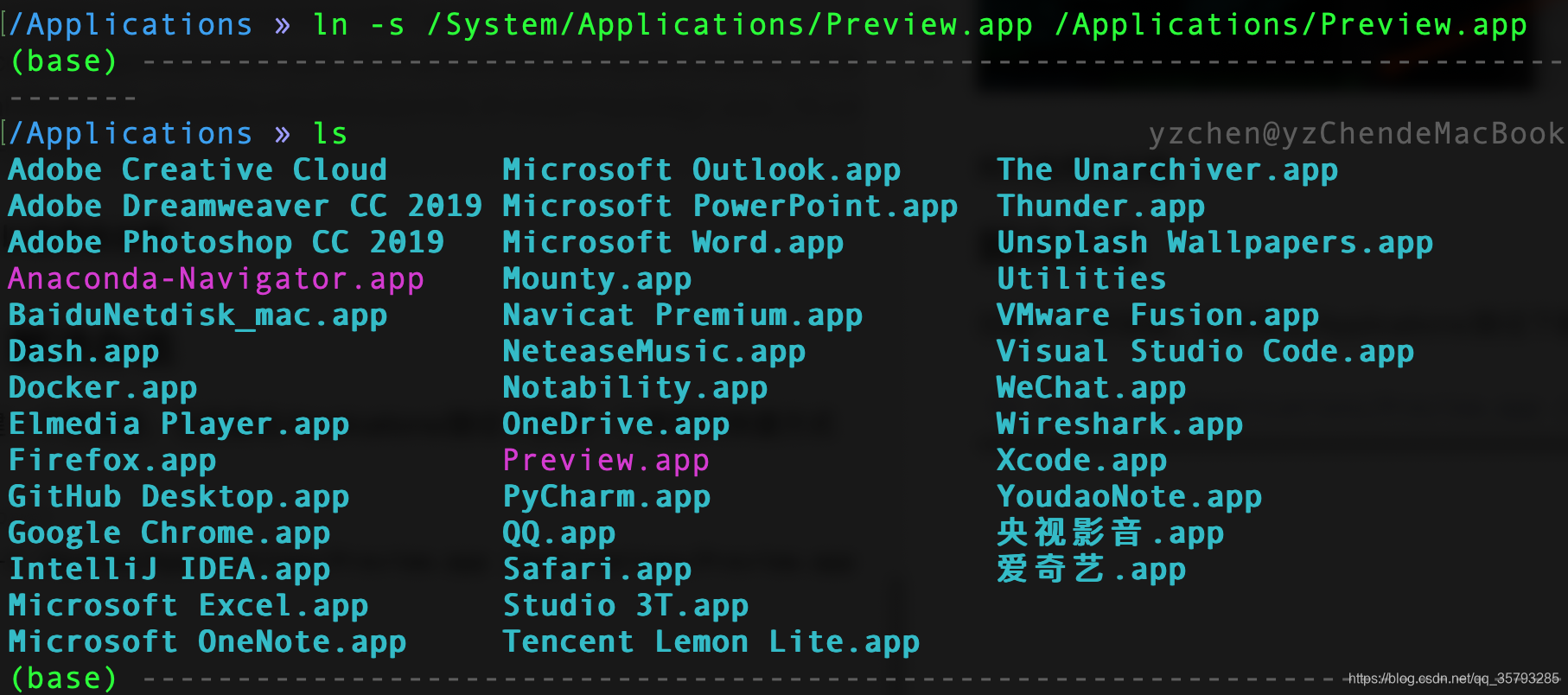
Task: Select 'Dash.app' in the listing
Action: tap(84, 352)
